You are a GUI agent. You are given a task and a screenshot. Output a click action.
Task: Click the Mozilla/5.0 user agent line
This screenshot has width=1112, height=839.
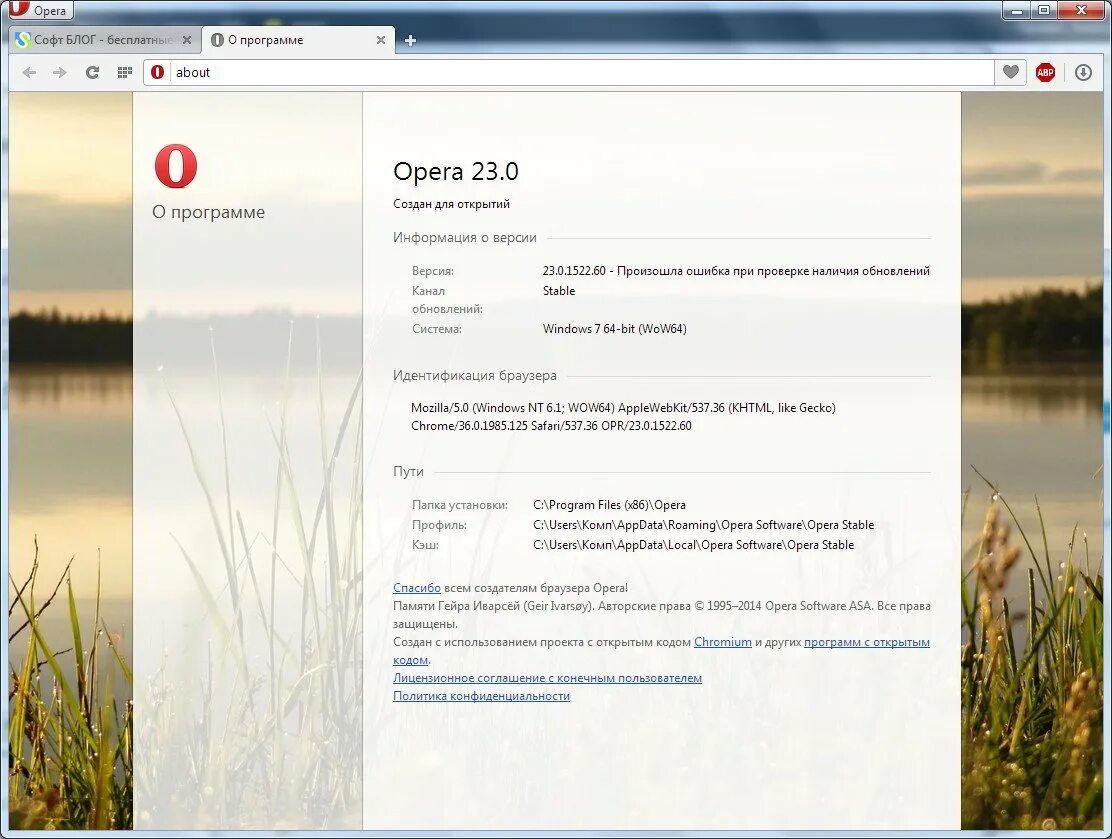pyautogui.click(x=623, y=408)
